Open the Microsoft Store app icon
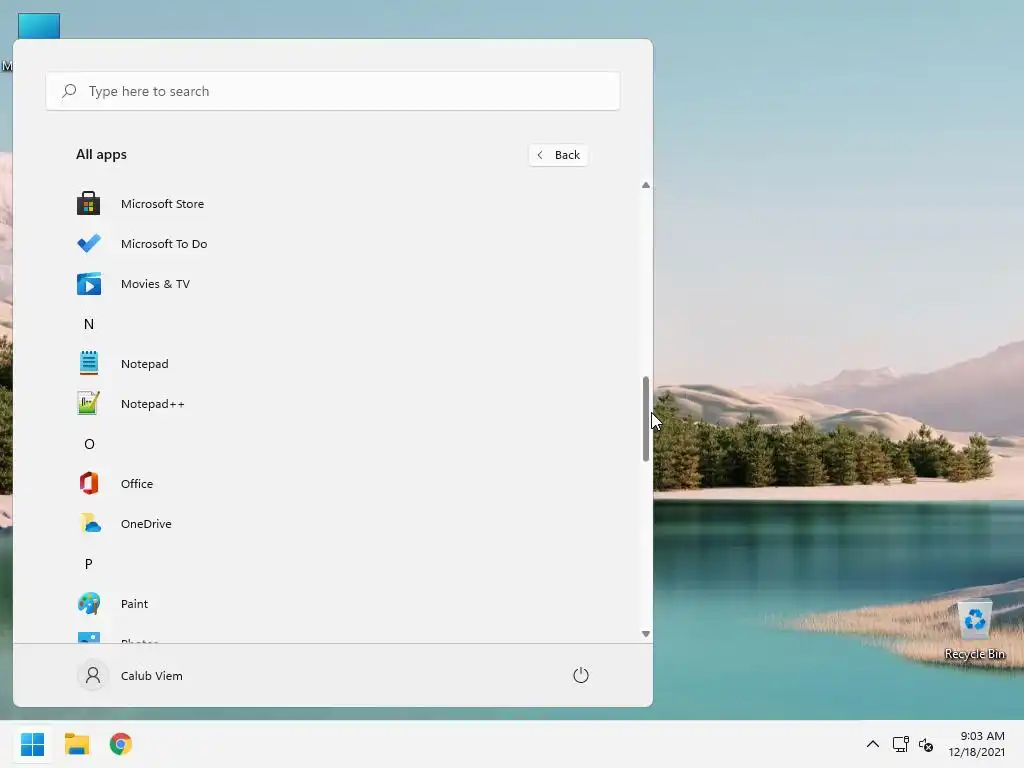The height and width of the screenshot is (768, 1024). (x=89, y=204)
